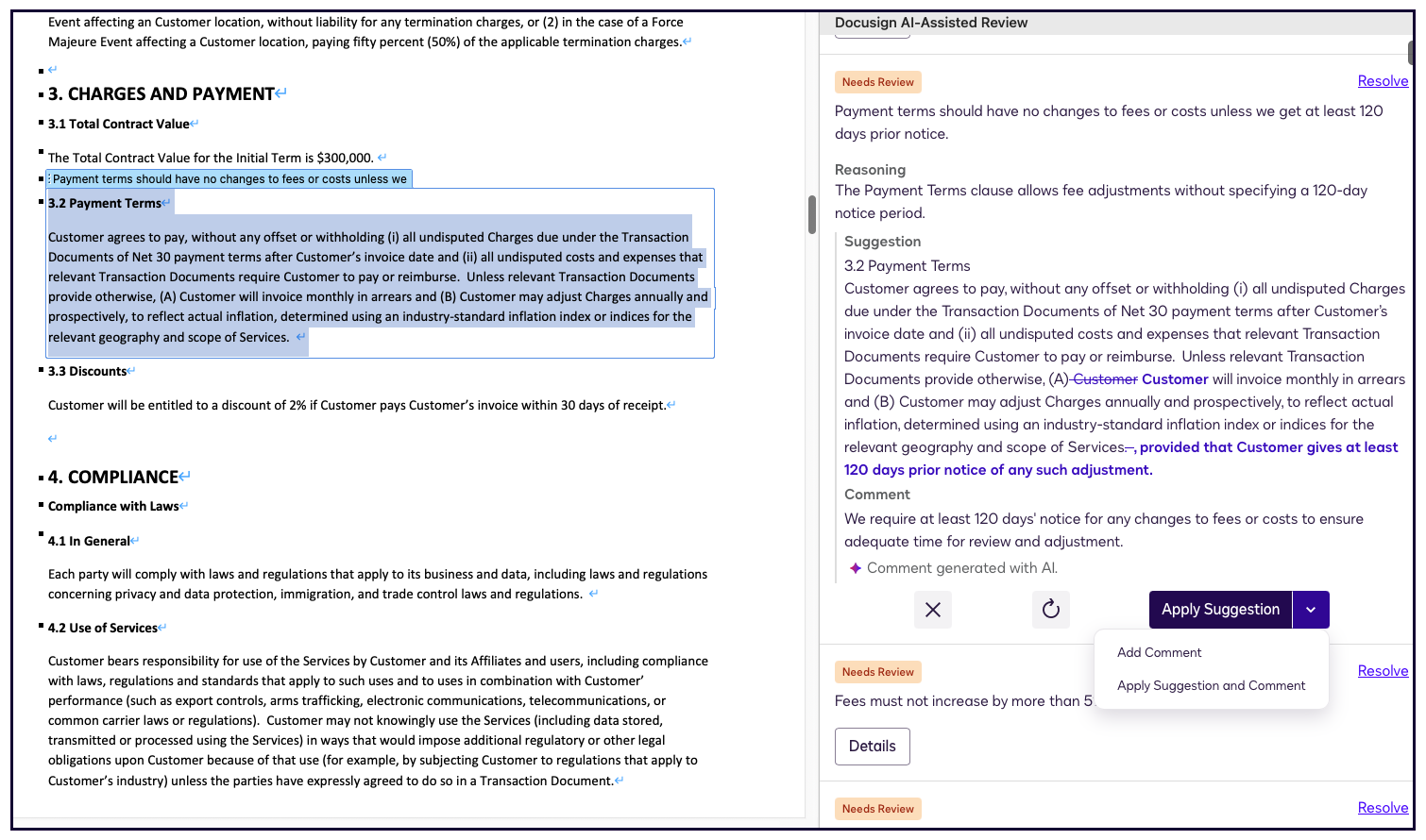Click the 'Docusign AI-Assisted Review' panel title
Viewport: 1426px width, 840px height.
[931, 23]
